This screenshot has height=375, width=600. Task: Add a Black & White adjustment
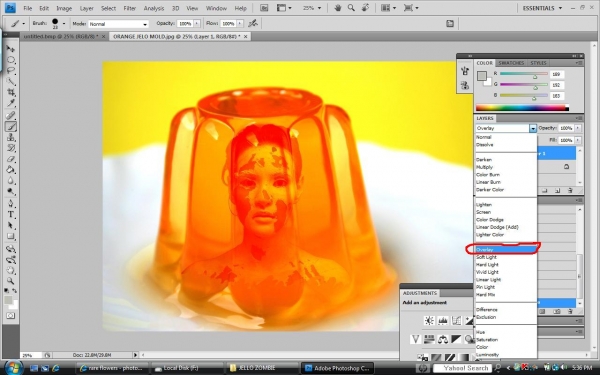pyautogui.click(x=456, y=339)
